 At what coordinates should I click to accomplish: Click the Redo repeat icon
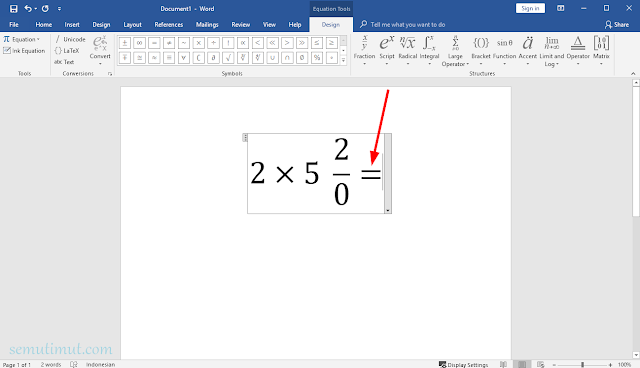pyautogui.click(x=45, y=9)
